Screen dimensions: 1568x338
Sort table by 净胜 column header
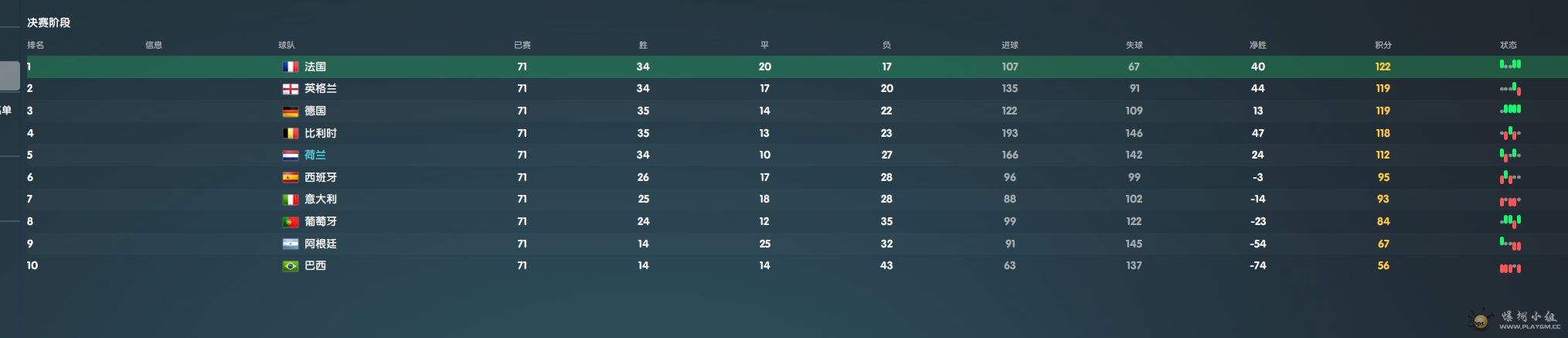(x=1258, y=45)
